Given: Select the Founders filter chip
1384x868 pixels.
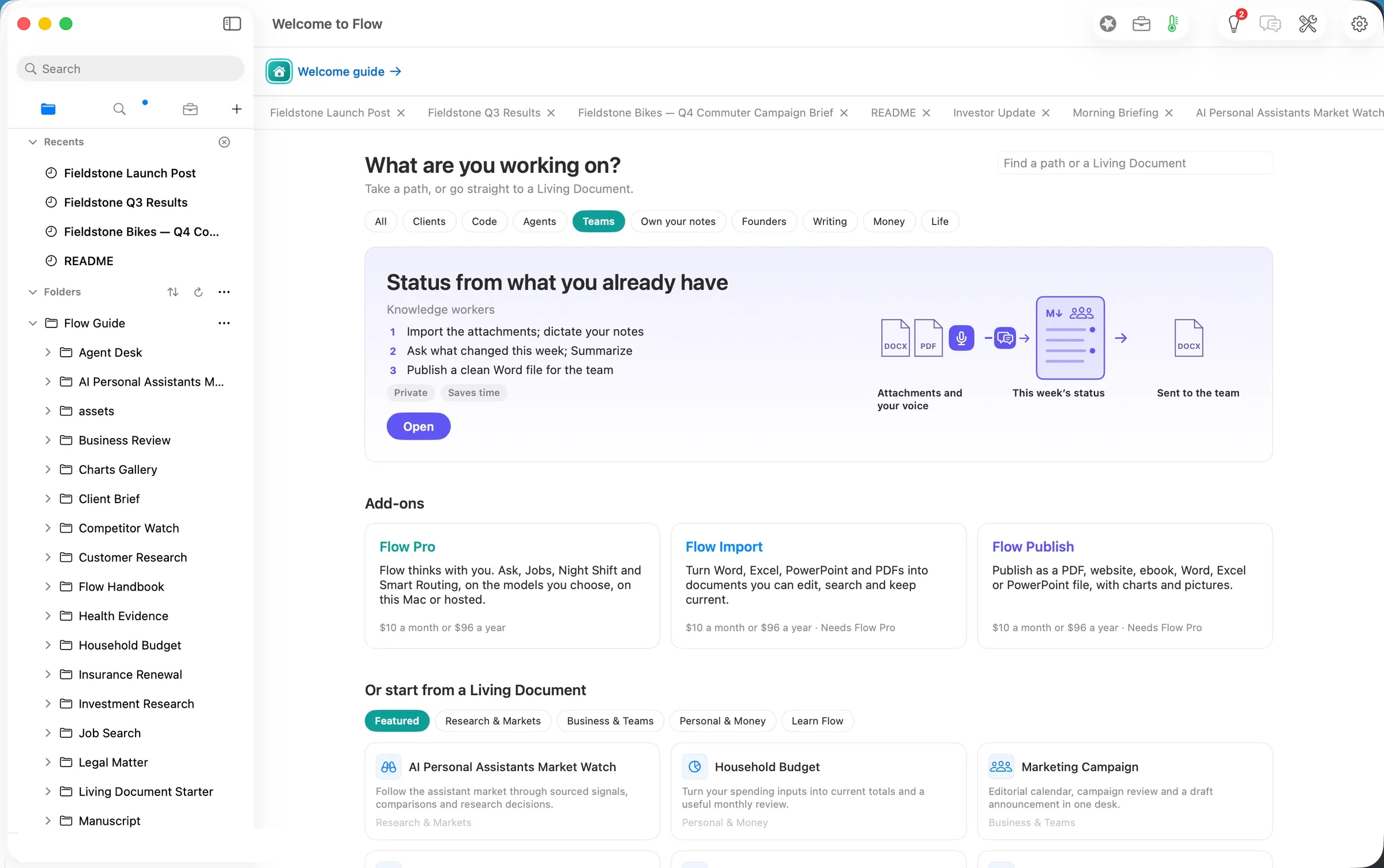Looking at the screenshot, I should click(764, 221).
